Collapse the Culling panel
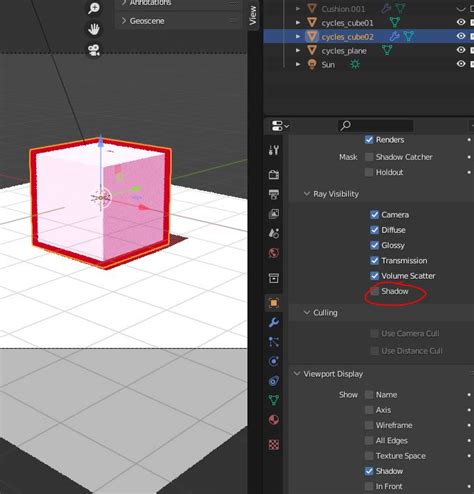This screenshot has height=494, width=474. (307, 313)
